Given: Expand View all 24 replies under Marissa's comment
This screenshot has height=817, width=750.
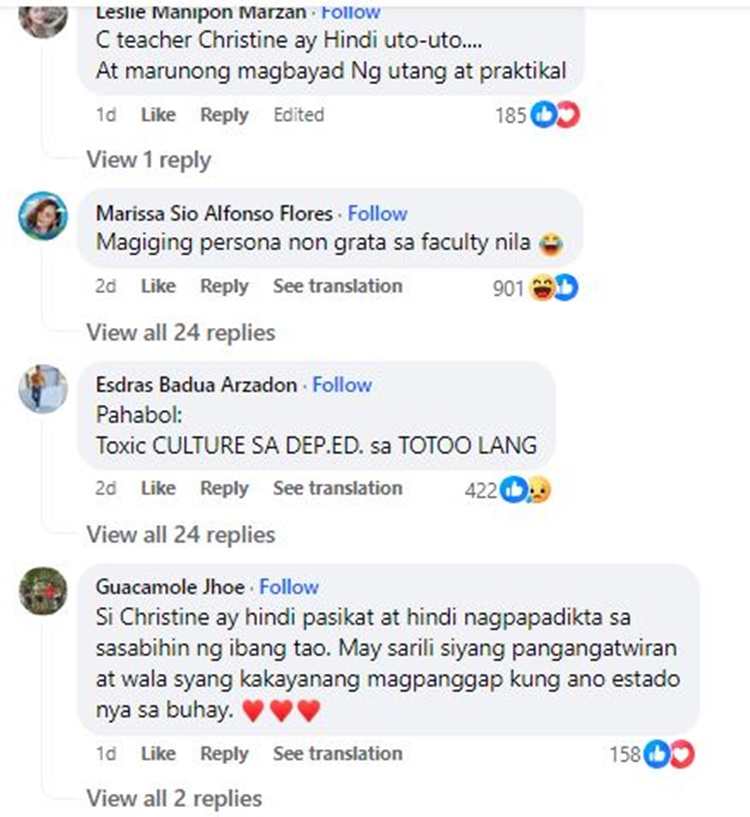Looking at the screenshot, I should [x=181, y=332].
